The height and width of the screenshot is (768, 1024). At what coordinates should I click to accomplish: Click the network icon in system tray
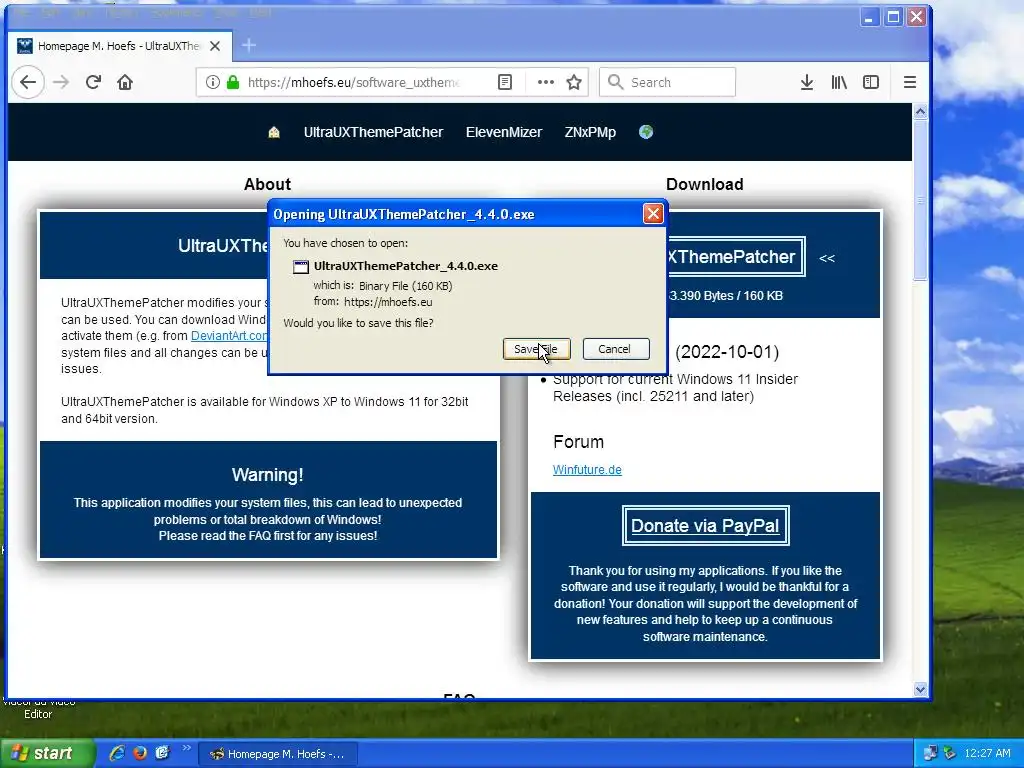930,753
